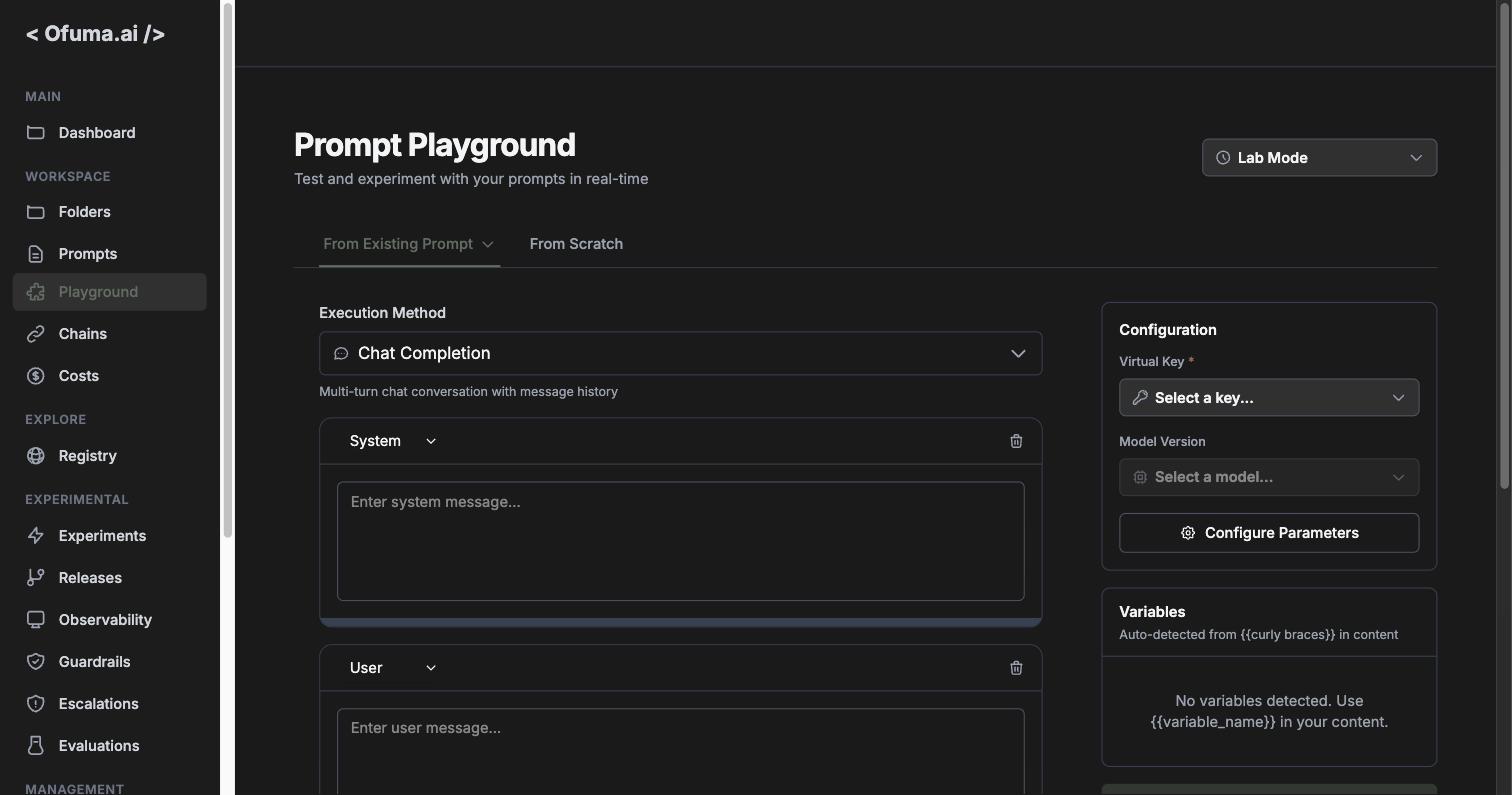
Task: Click the sidebar vertical scrollbar
Action: pos(228,270)
